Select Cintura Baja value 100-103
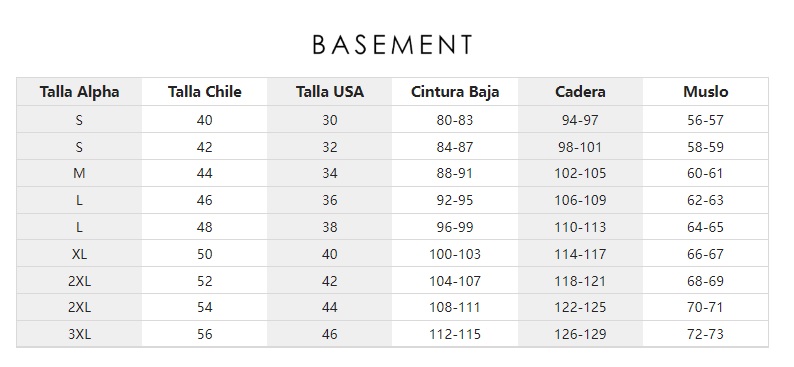794x367 pixels. (x=455, y=254)
